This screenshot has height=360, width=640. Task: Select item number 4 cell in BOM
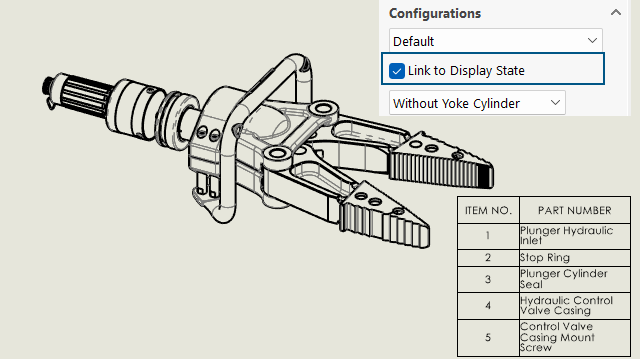click(488, 306)
